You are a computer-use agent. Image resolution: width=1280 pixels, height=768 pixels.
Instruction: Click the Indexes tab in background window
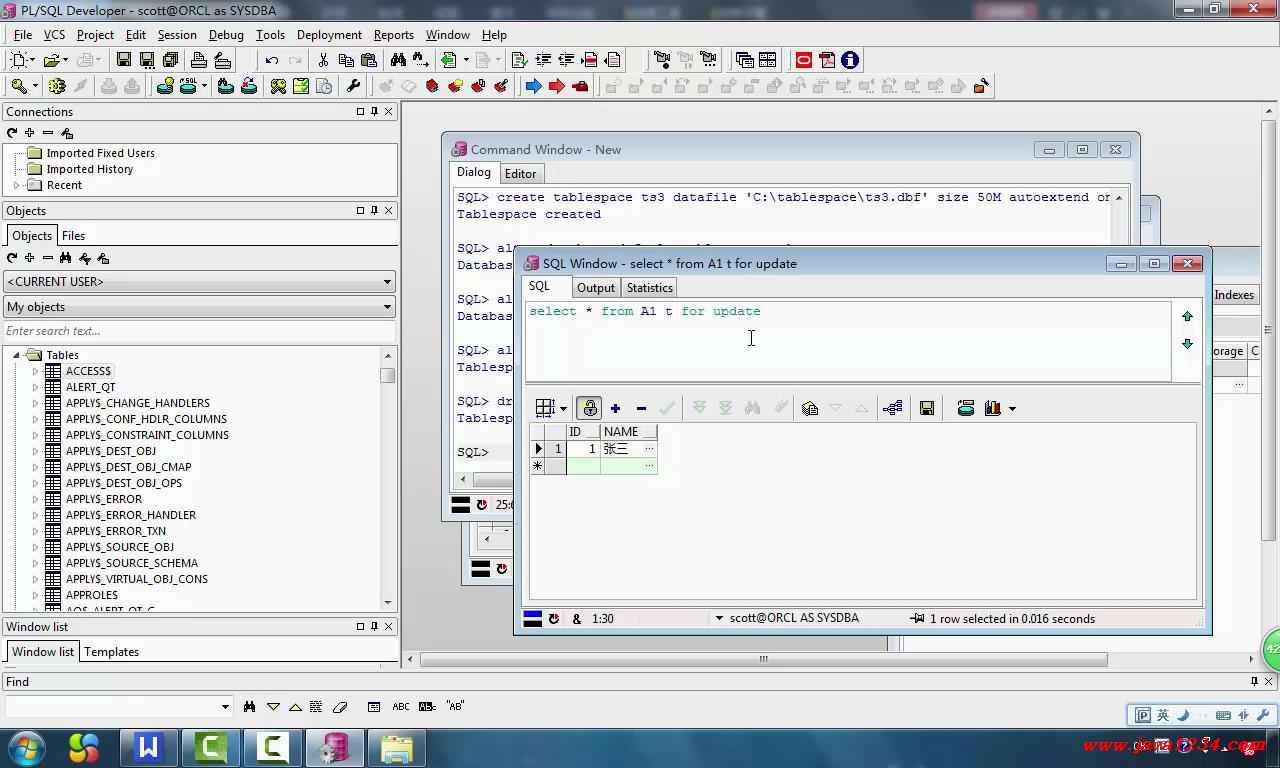pos(1234,295)
